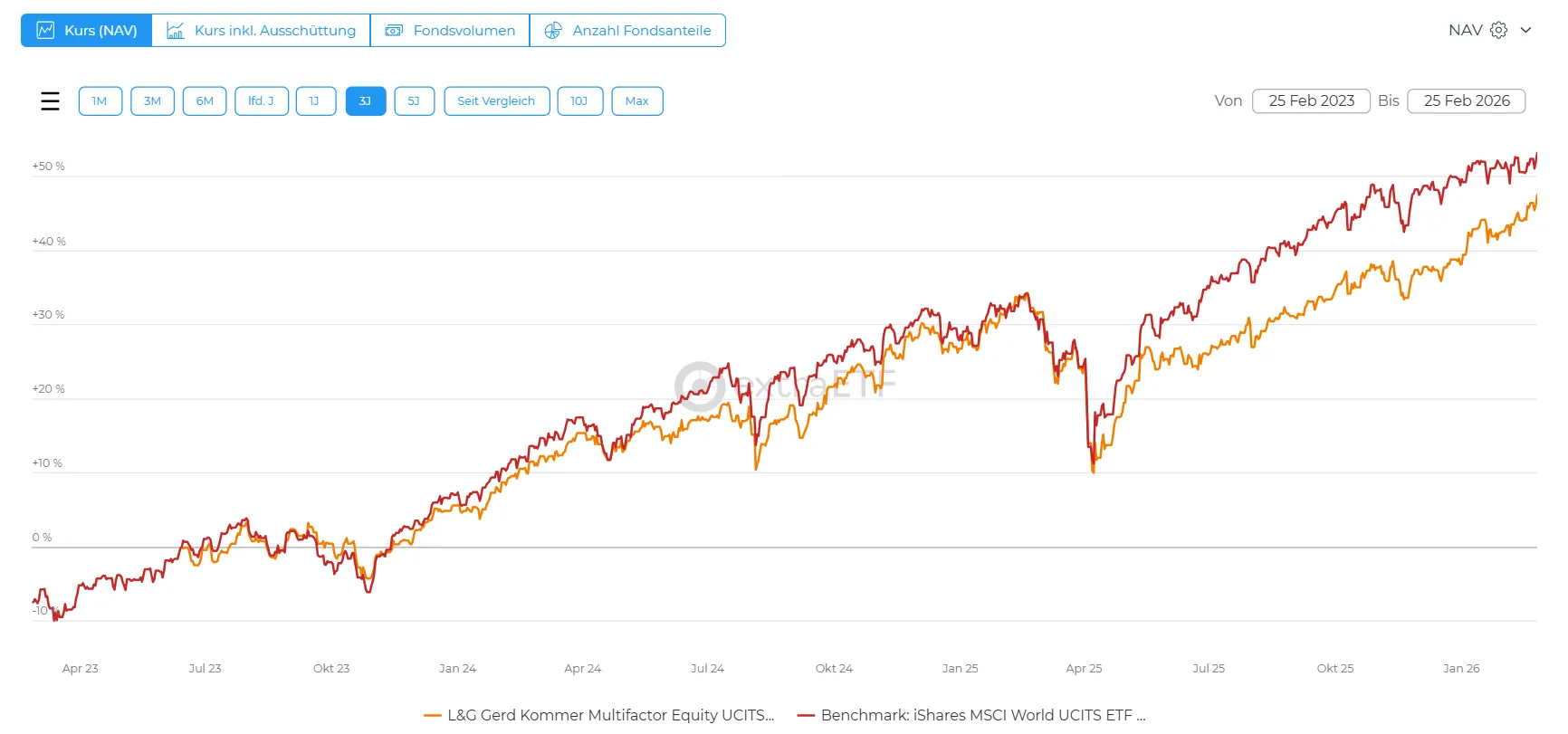
Task: Click the bar chart icon beside Kurs inkl. Ausschüttung
Action: (176, 31)
